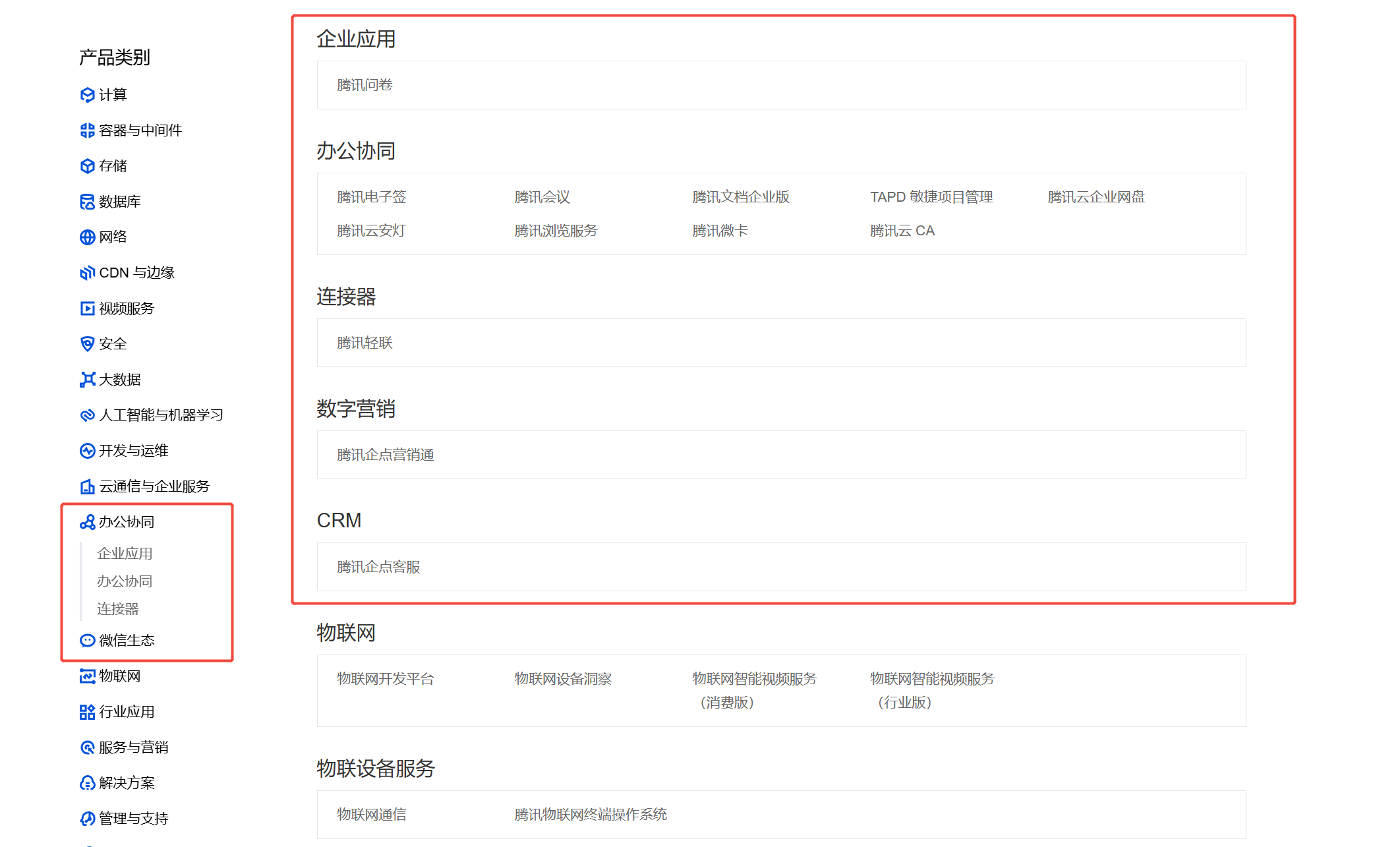Click the CDN 与边缘 icon
This screenshot has height=847, width=1400.
(87, 273)
